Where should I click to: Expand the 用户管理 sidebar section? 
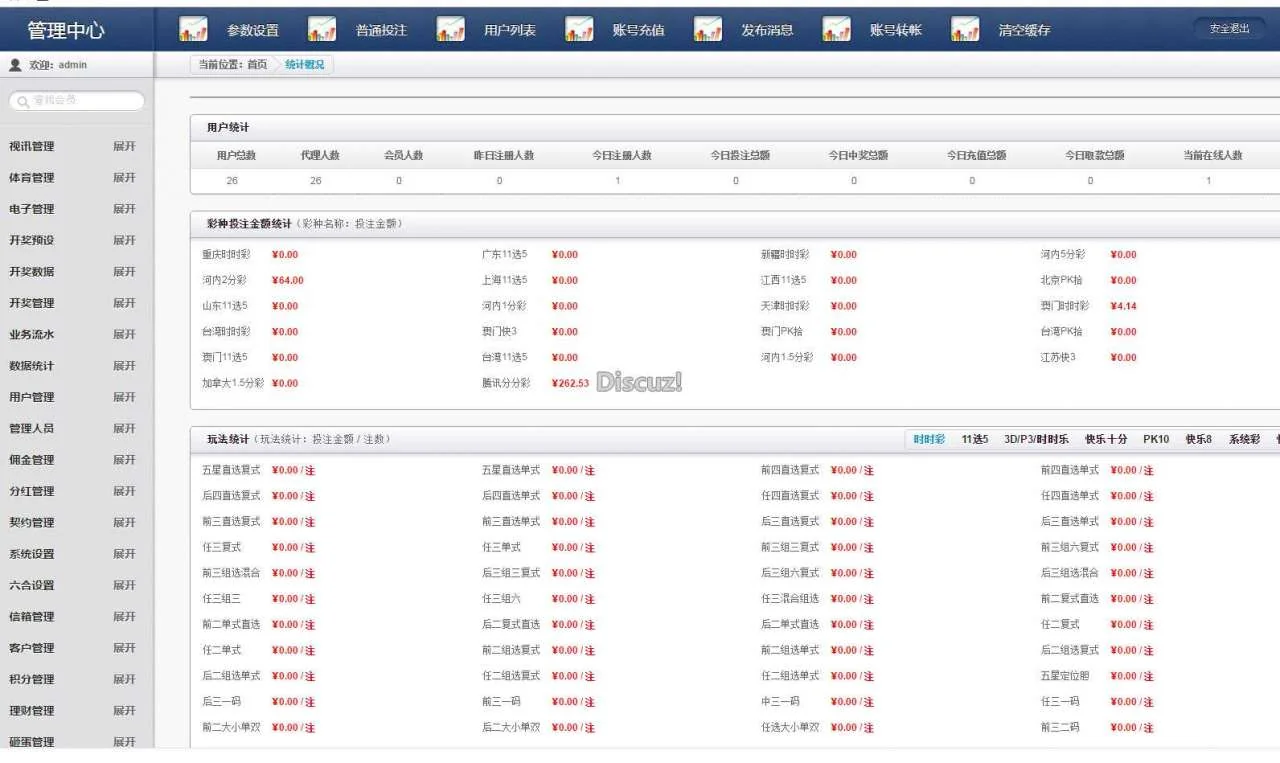point(124,397)
